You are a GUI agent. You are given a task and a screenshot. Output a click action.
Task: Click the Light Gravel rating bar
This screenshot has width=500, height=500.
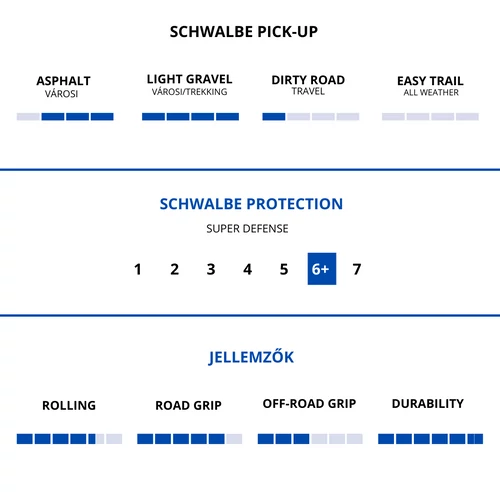(x=190, y=116)
